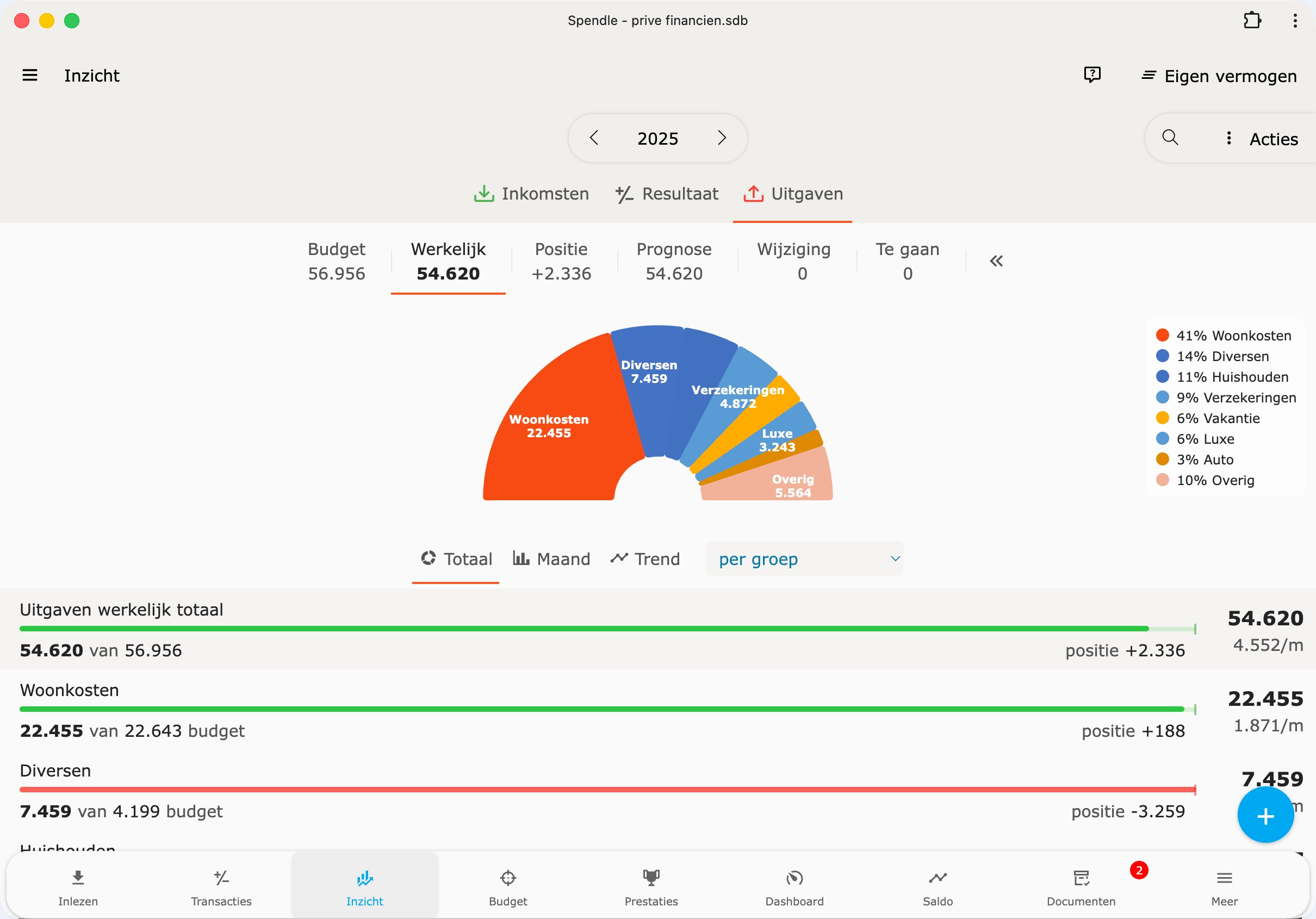Collapse summary columns with double chevron

click(996, 262)
